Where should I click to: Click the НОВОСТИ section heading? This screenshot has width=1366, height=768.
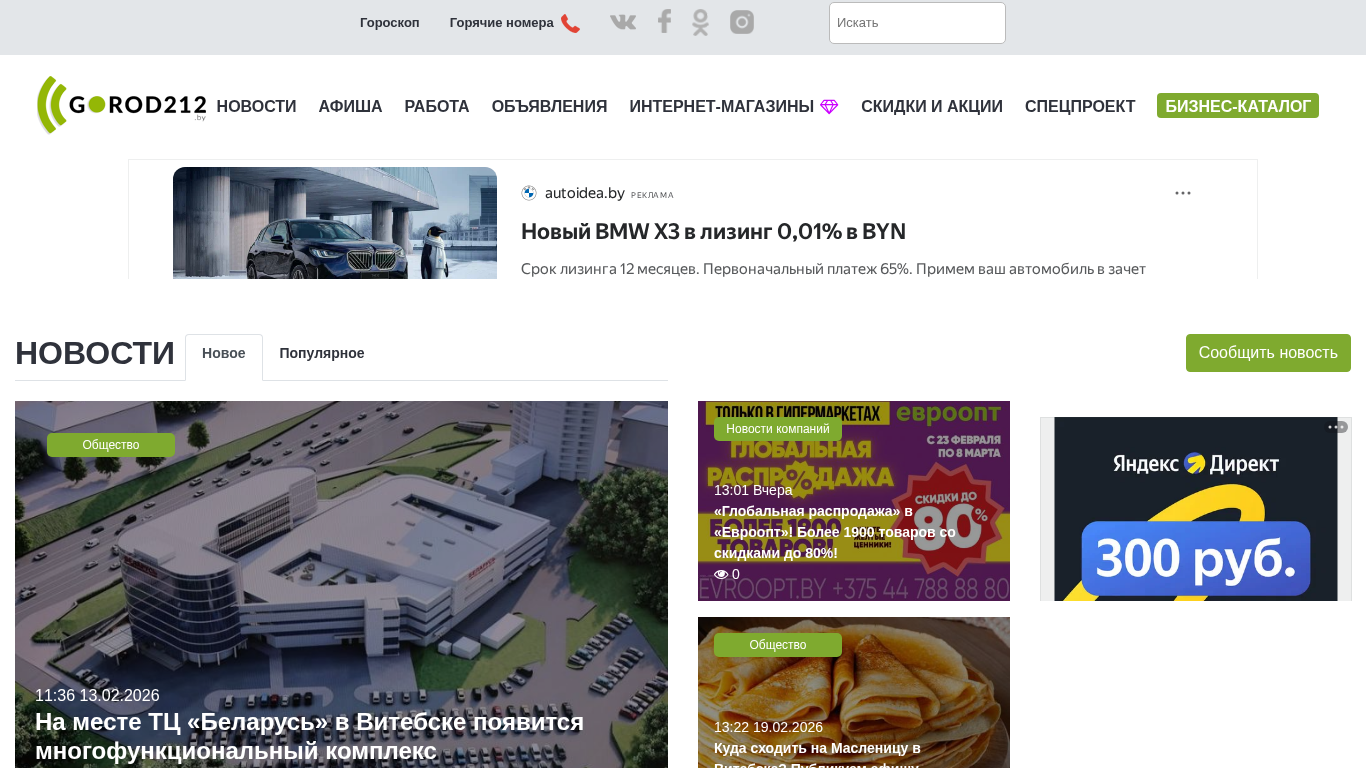coord(95,354)
